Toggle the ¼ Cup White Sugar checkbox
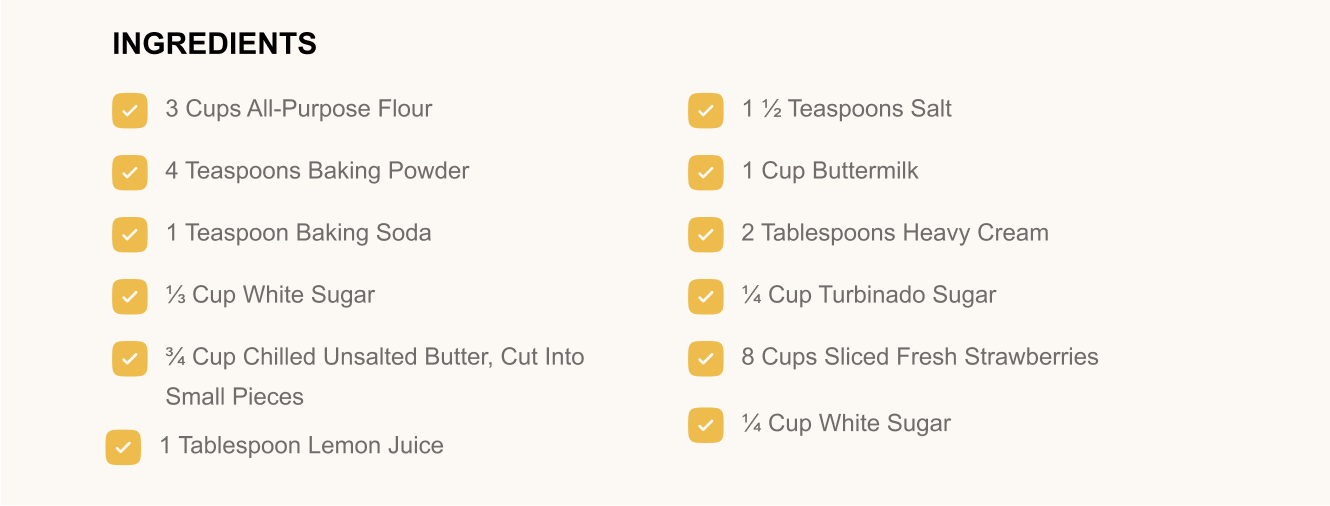 tap(706, 425)
